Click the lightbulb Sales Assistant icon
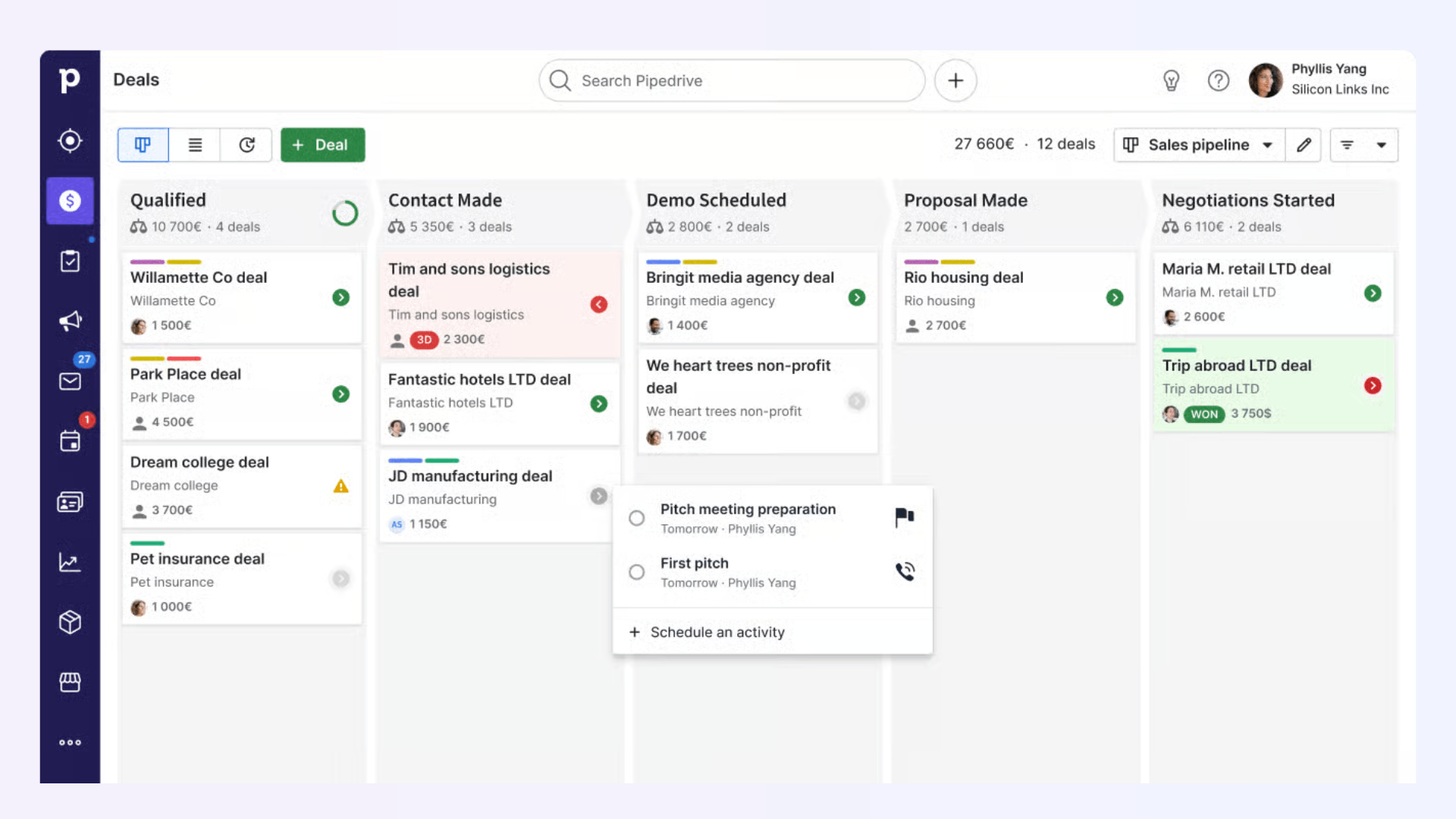 [x=1171, y=80]
